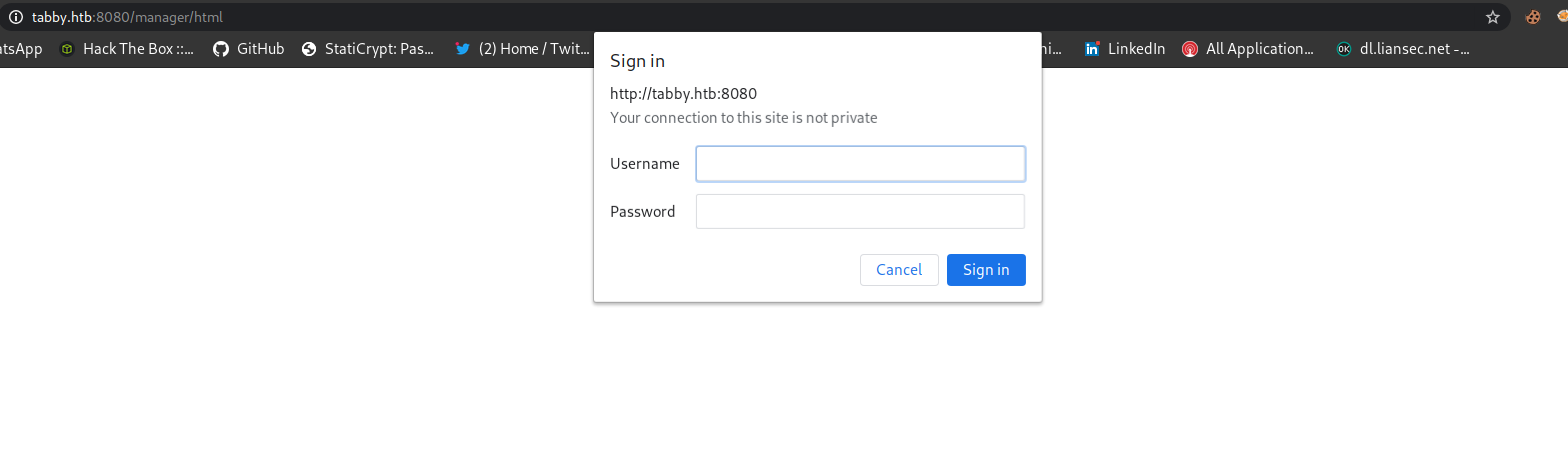Image resolution: width=1568 pixels, height=471 pixels.
Task: Open the StatiCrypt bookmark link
Action: coord(379,48)
